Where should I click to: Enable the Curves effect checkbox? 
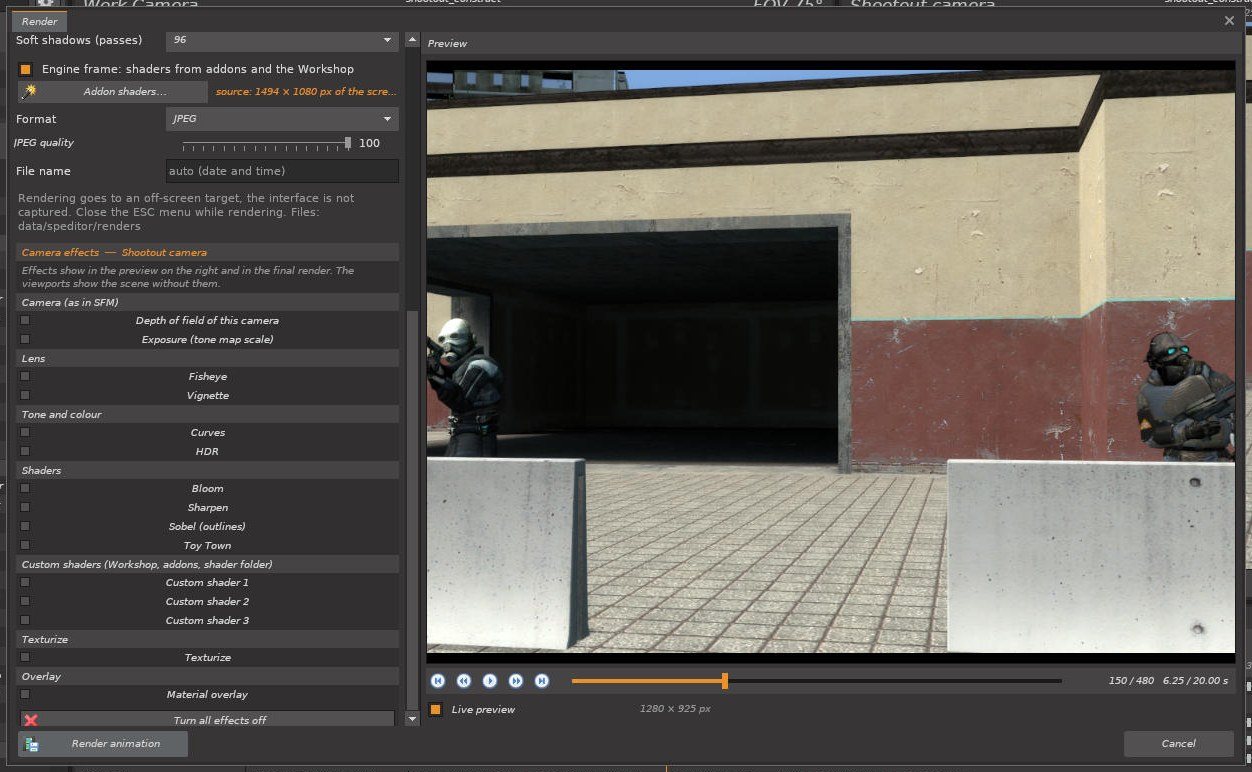coord(25,432)
